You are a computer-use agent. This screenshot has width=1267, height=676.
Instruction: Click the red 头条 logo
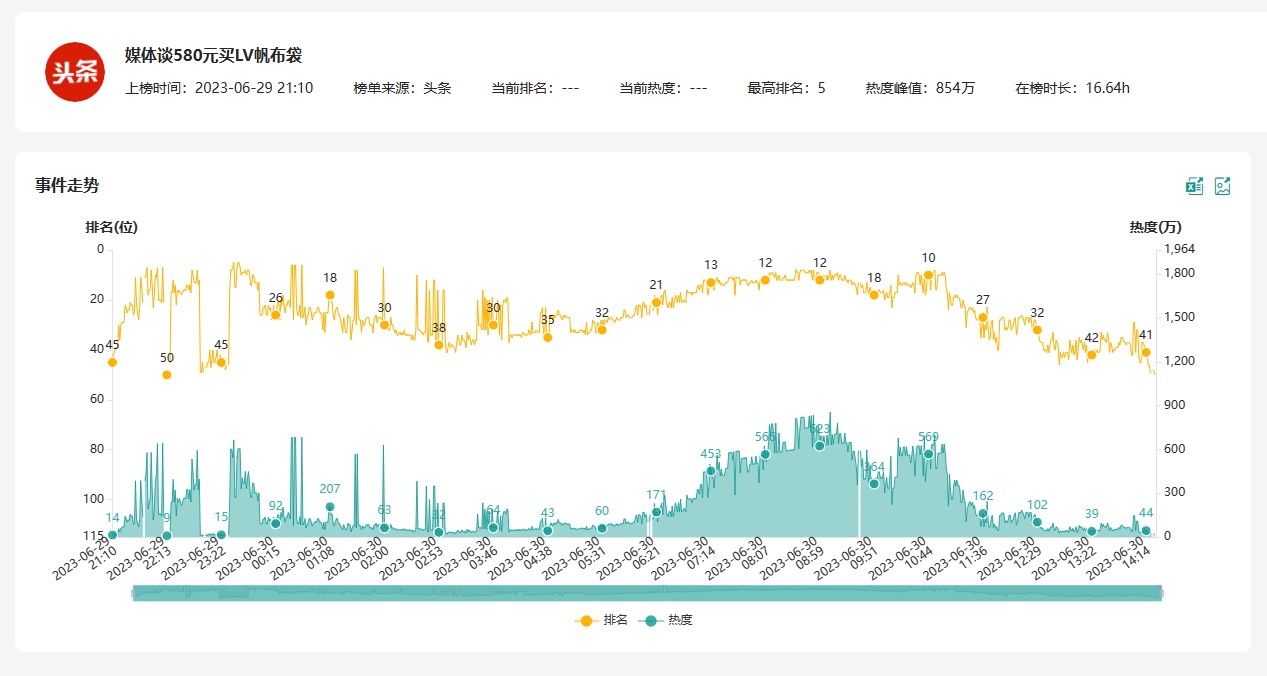coord(75,73)
